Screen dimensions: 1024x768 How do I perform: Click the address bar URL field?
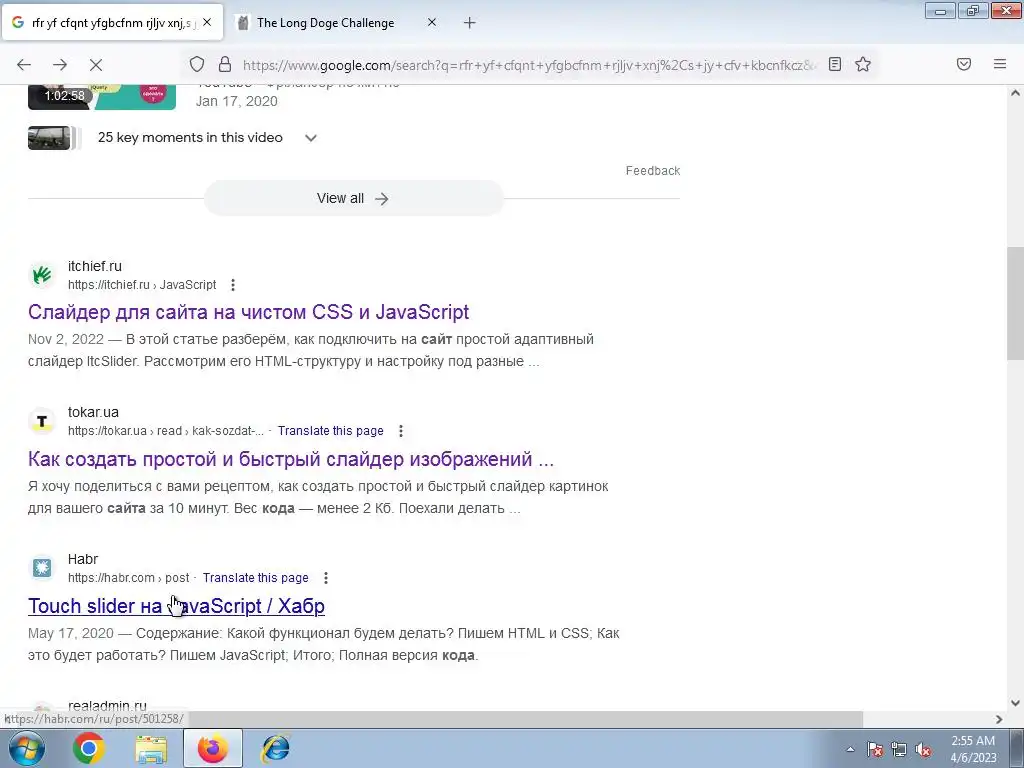coord(529,65)
